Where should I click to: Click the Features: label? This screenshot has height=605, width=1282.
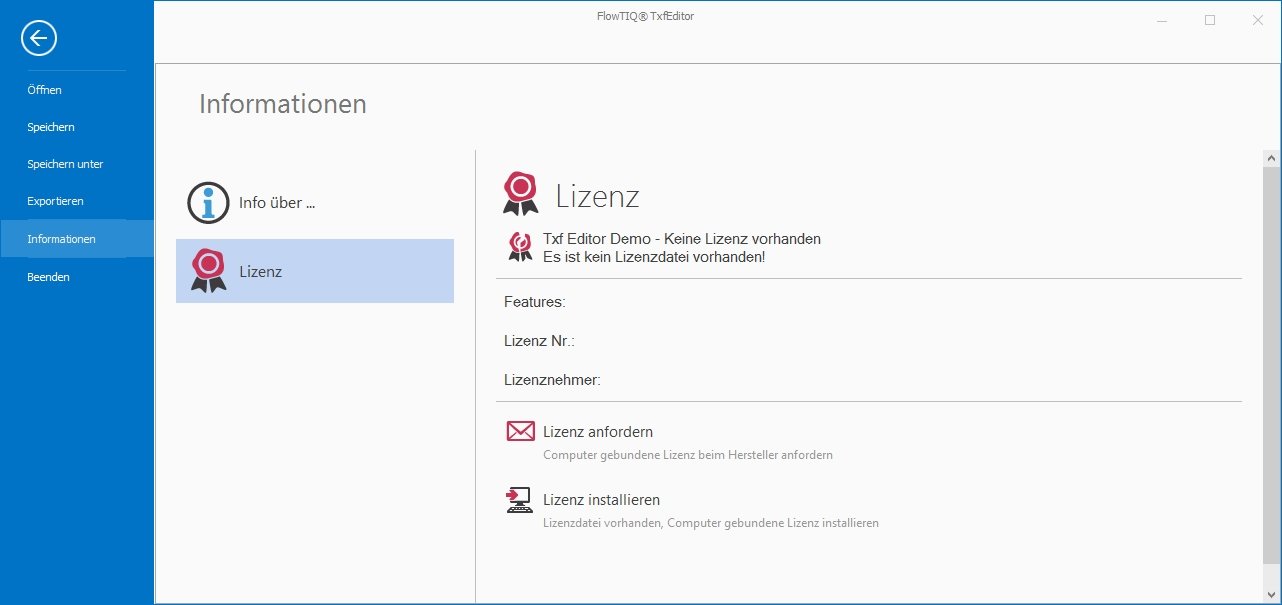(x=535, y=301)
